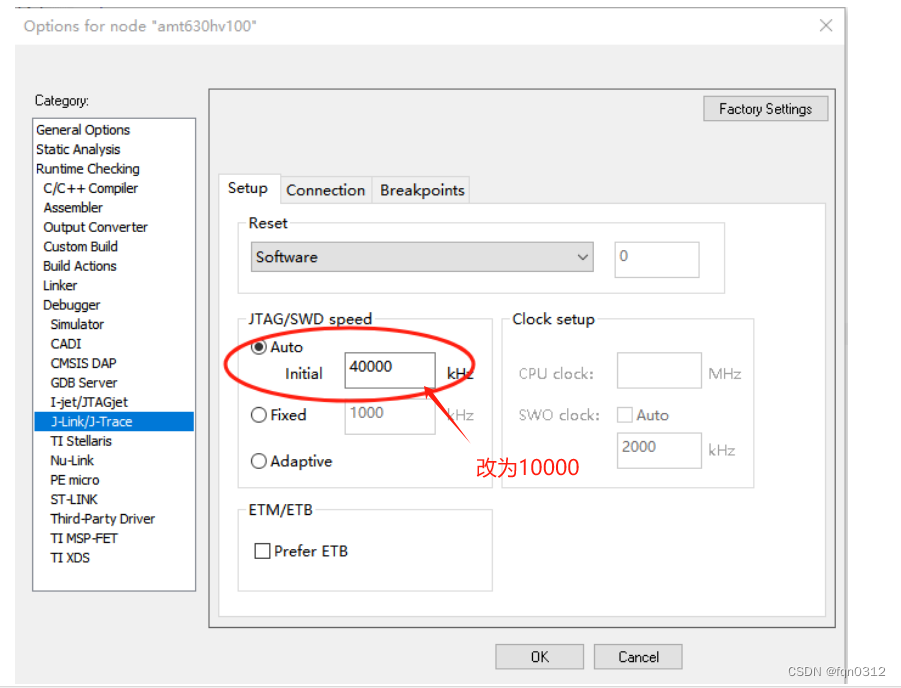Select J-Link/J-Trace in the category list
This screenshot has height=688, width=901.
click(x=90, y=421)
